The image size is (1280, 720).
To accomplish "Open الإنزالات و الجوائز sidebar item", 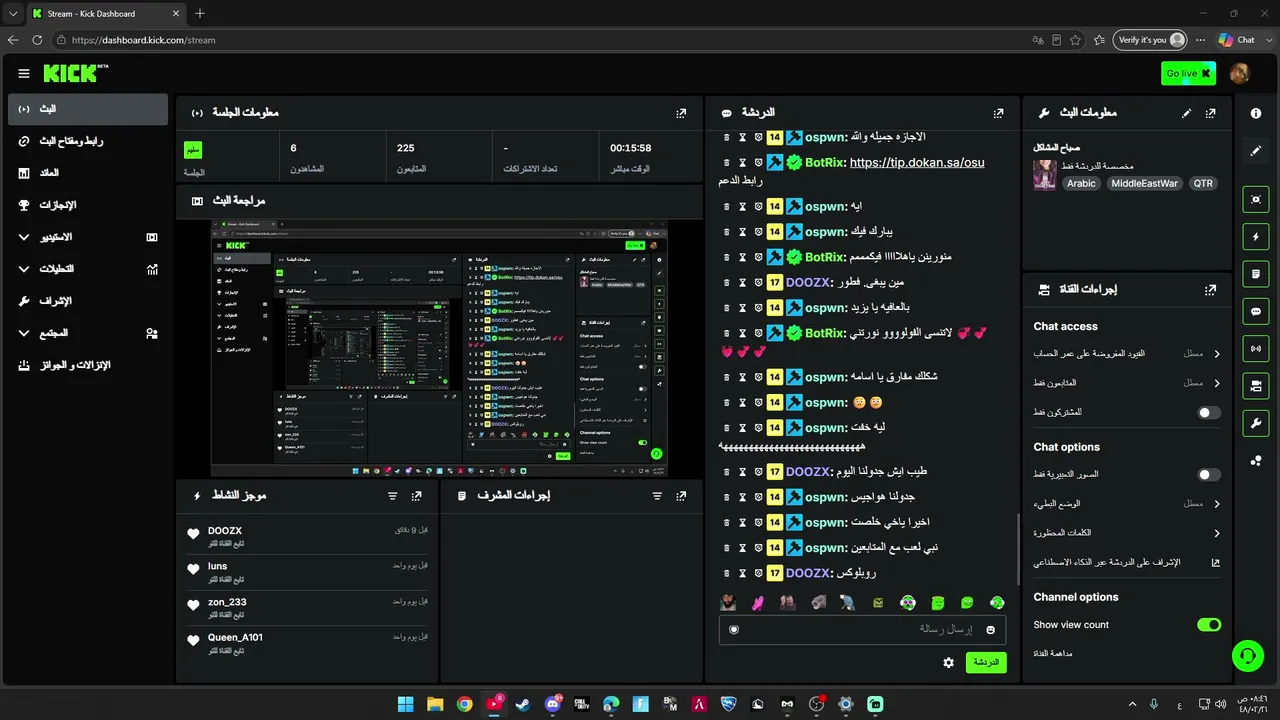I will pyautogui.click(x=88, y=365).
